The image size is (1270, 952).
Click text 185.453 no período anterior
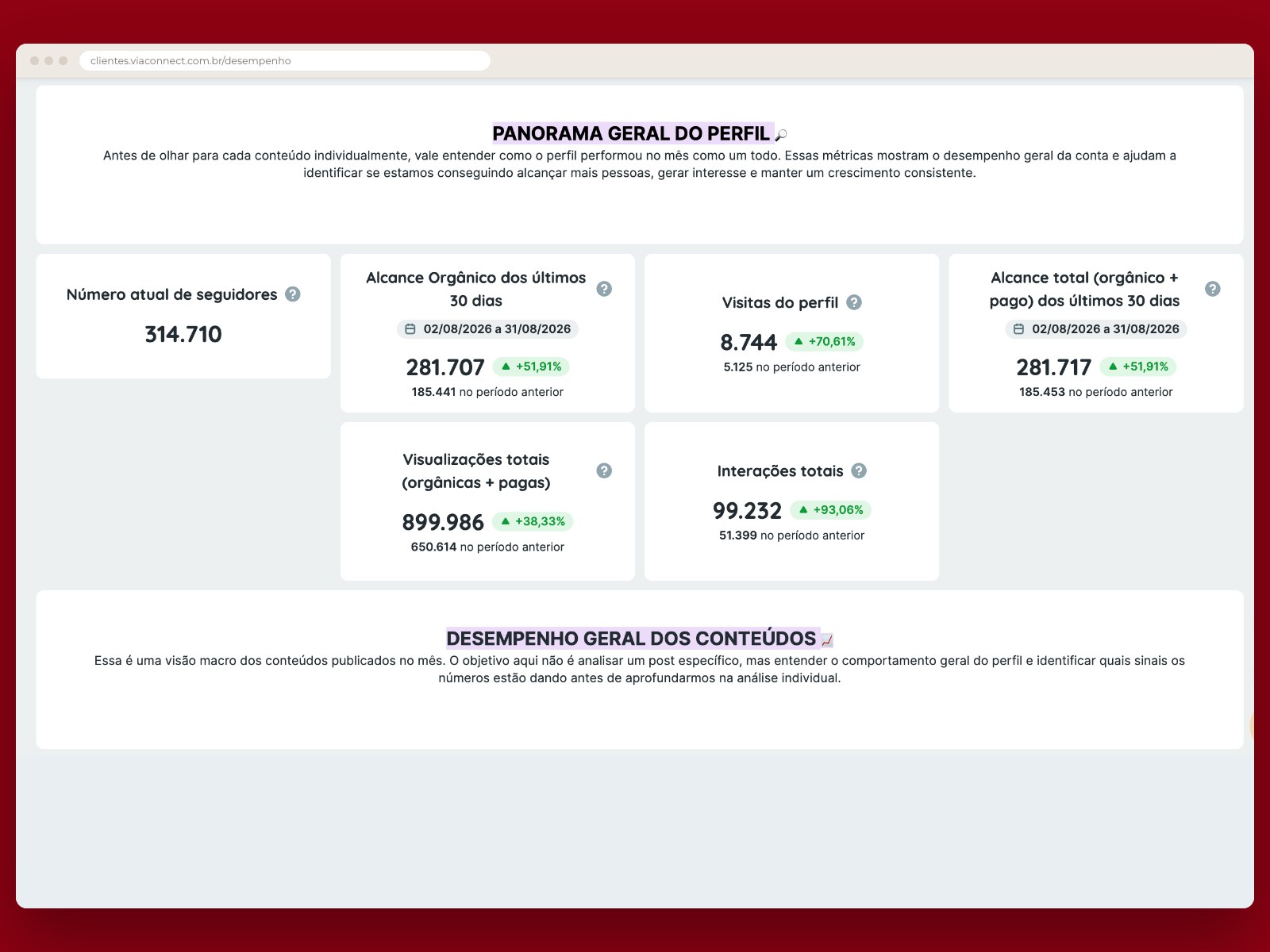(1096, 392)
